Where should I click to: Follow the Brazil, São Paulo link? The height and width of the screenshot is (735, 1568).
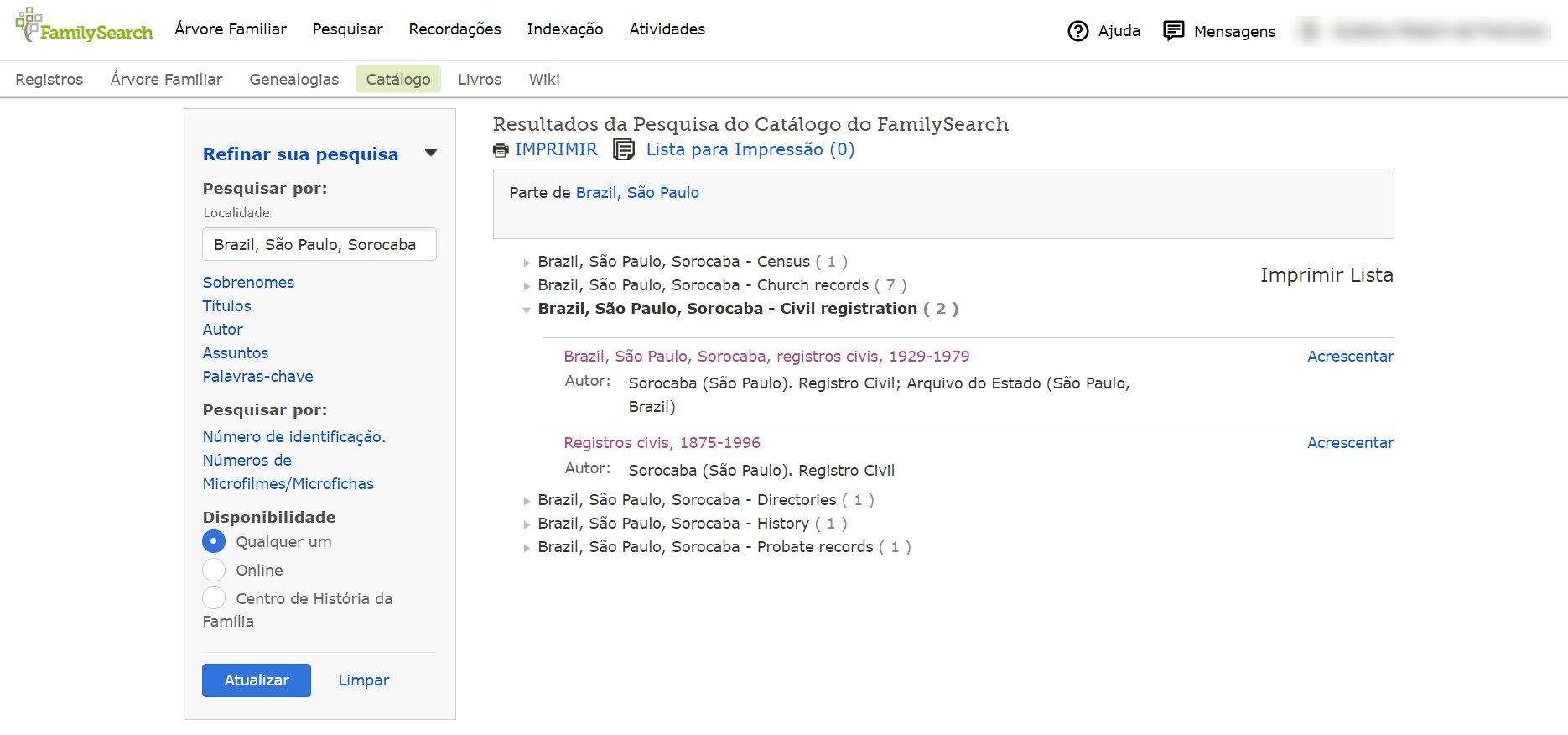637,193
